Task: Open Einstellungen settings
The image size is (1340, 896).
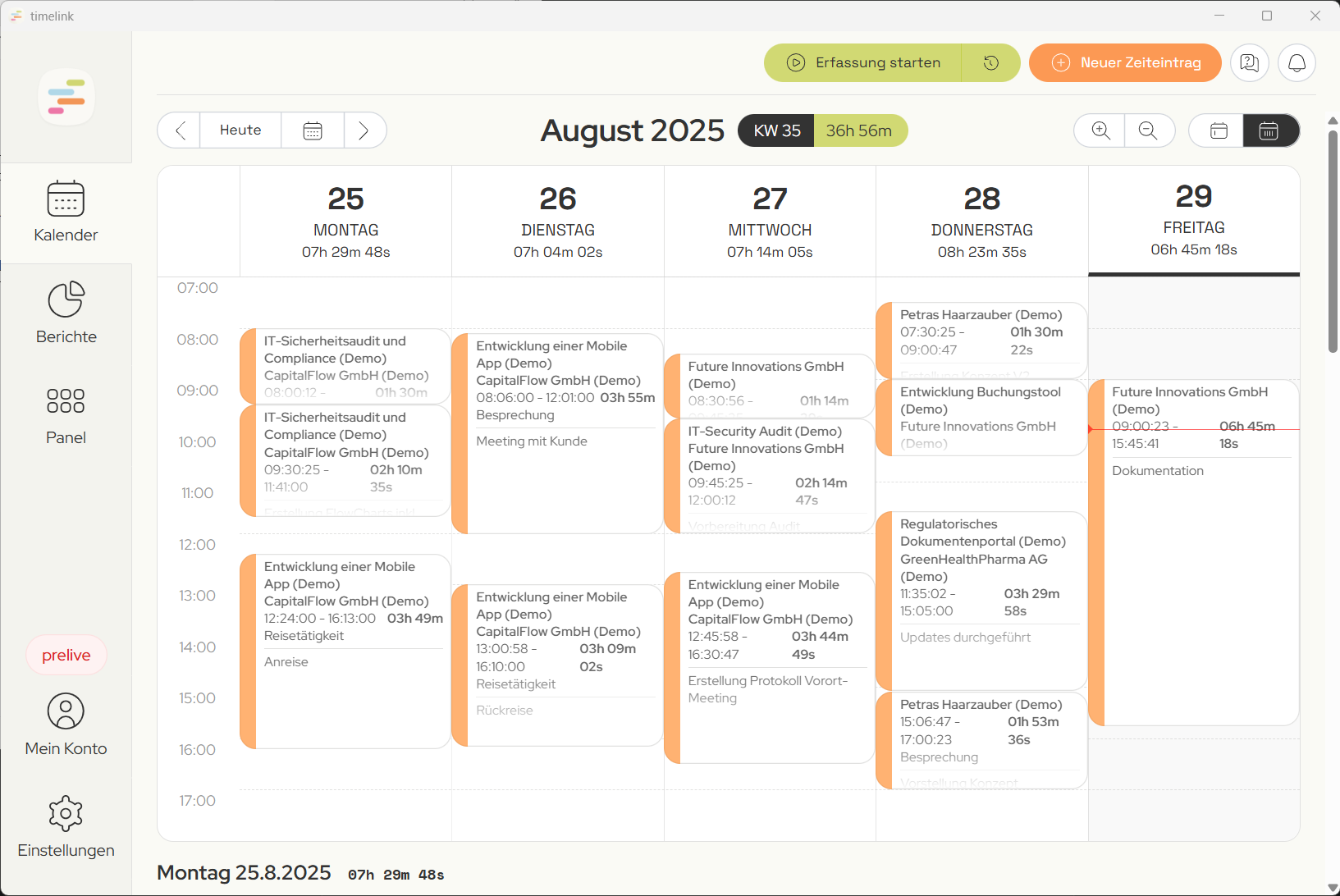Action: [x=66, y=826]
